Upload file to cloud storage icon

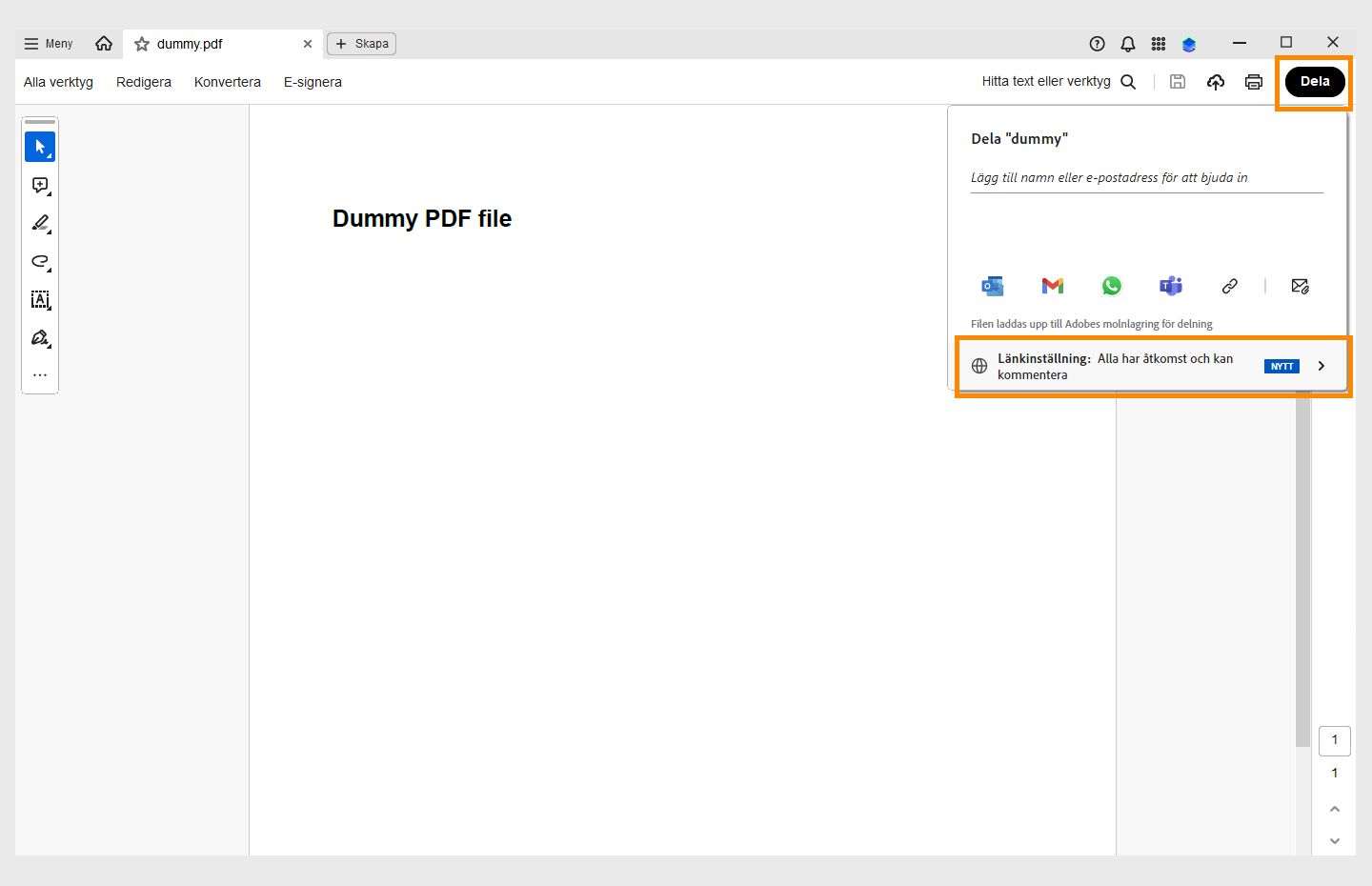[x=1216, y=82]
